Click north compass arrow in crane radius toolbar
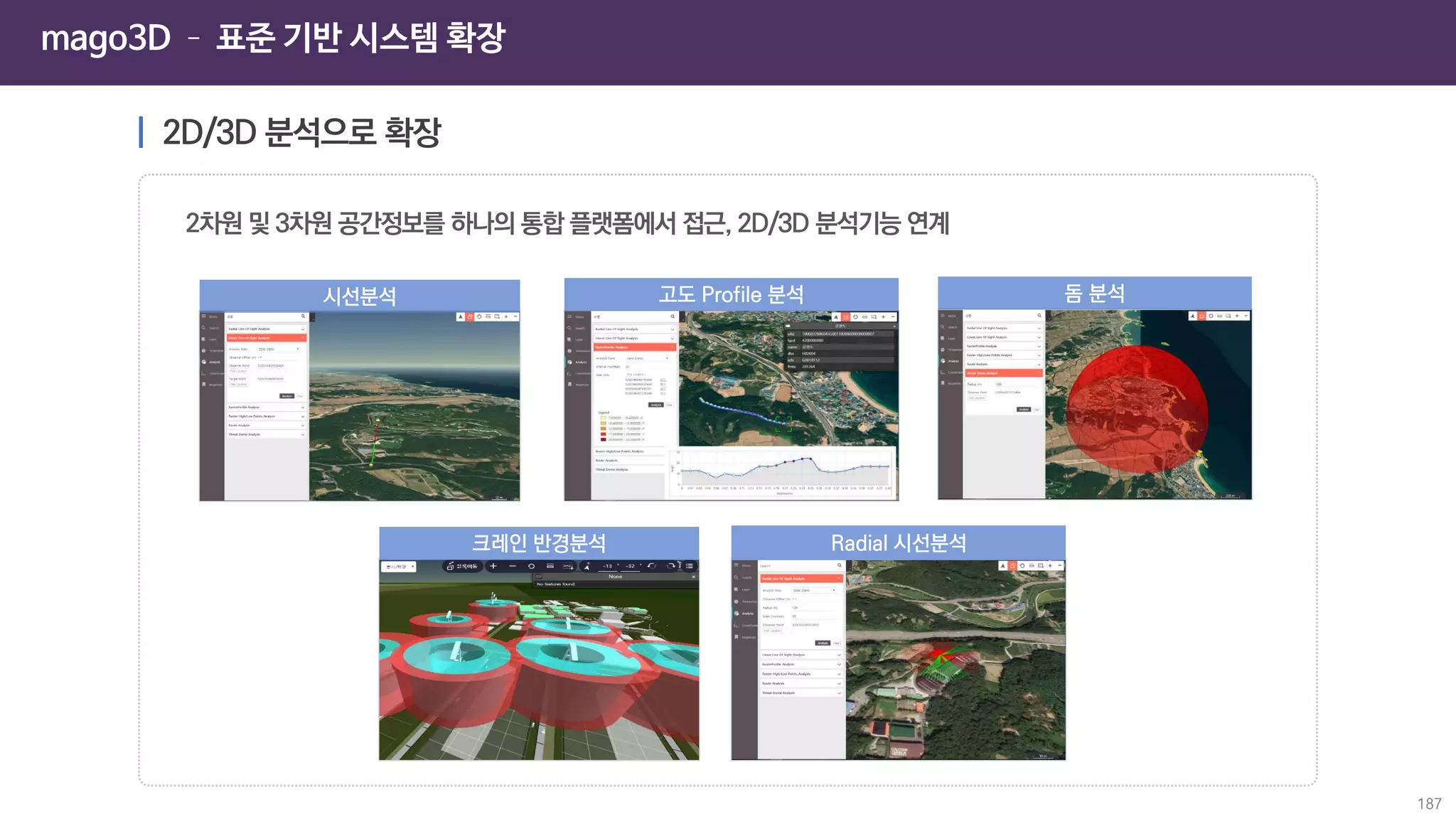This screenshot has width=1456, height=819. tap(587, 567)
